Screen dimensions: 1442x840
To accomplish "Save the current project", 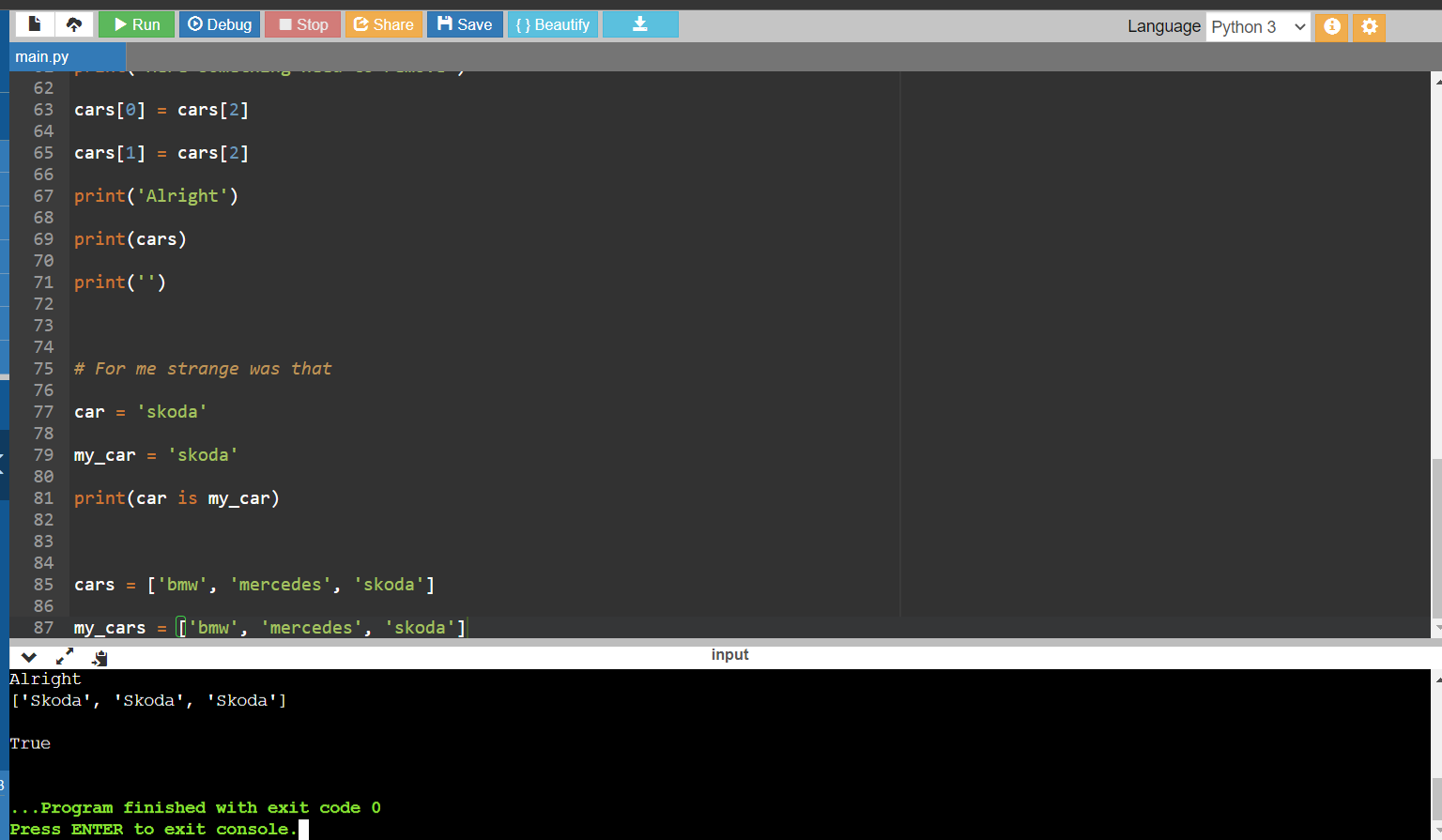I will coord(465,24).
